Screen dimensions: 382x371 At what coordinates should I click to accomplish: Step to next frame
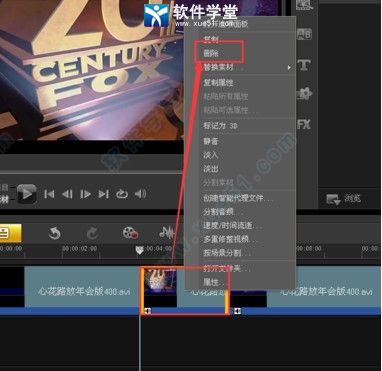(85, 194)
